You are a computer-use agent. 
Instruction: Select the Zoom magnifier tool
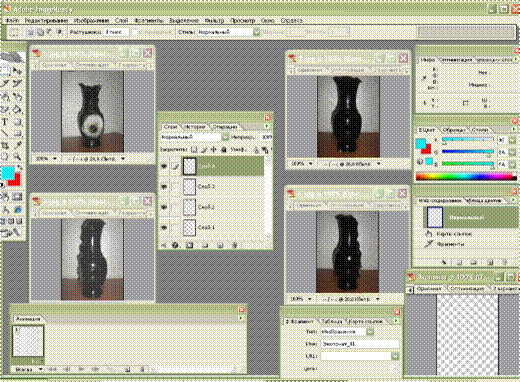[x=17, y=157]
